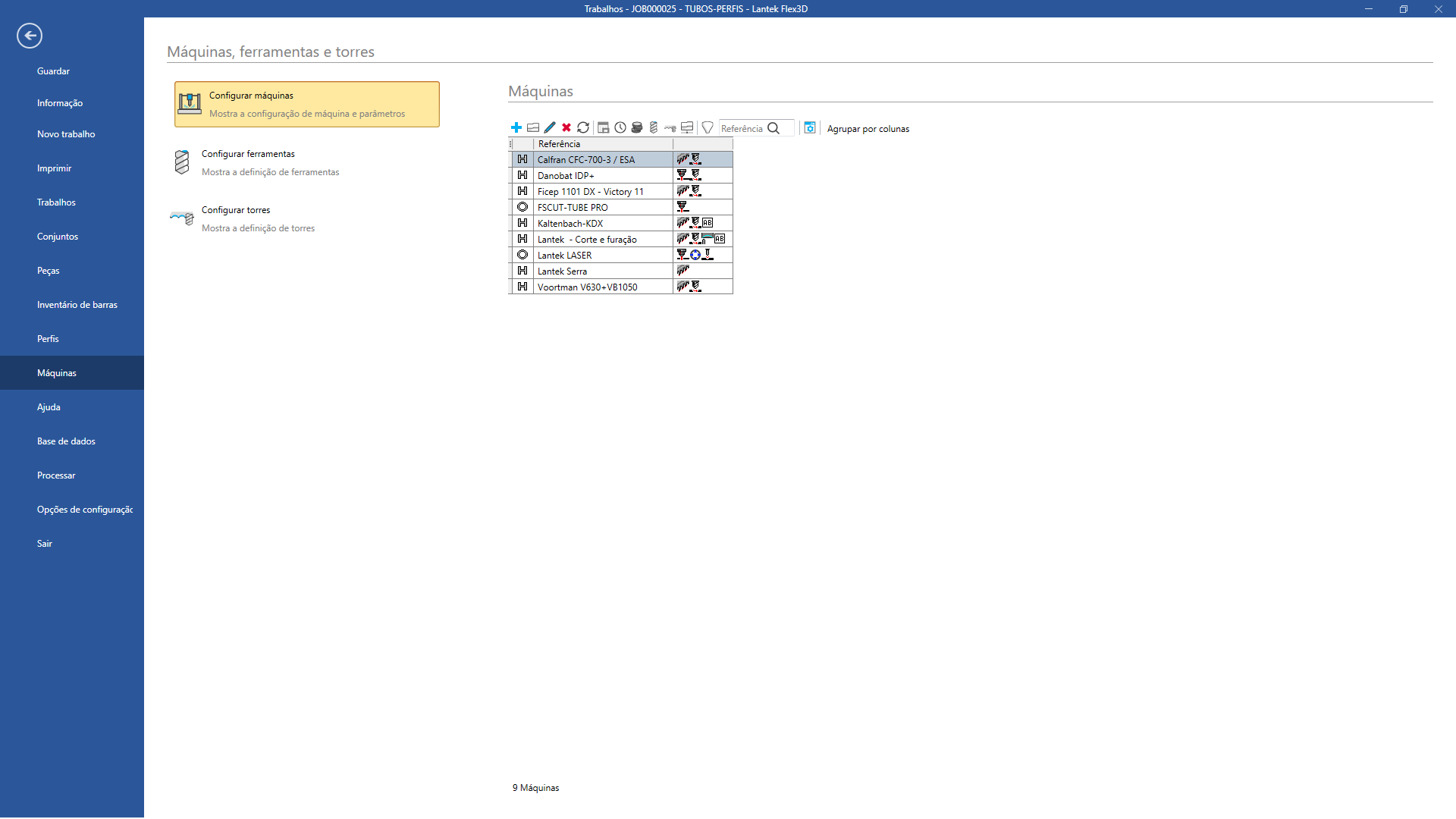Click the drill icon in Voortman V630+VB1050 row
This screenshot has height=819, width=1456.
tap(696, 287)
